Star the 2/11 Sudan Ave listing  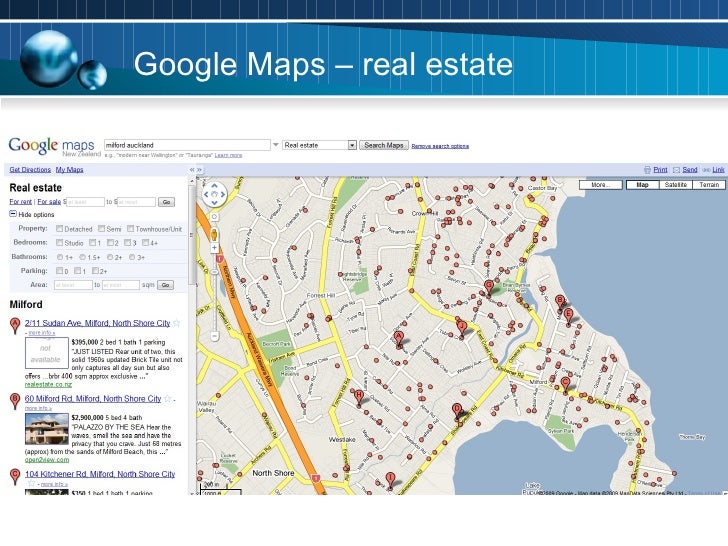pos(176,323)
